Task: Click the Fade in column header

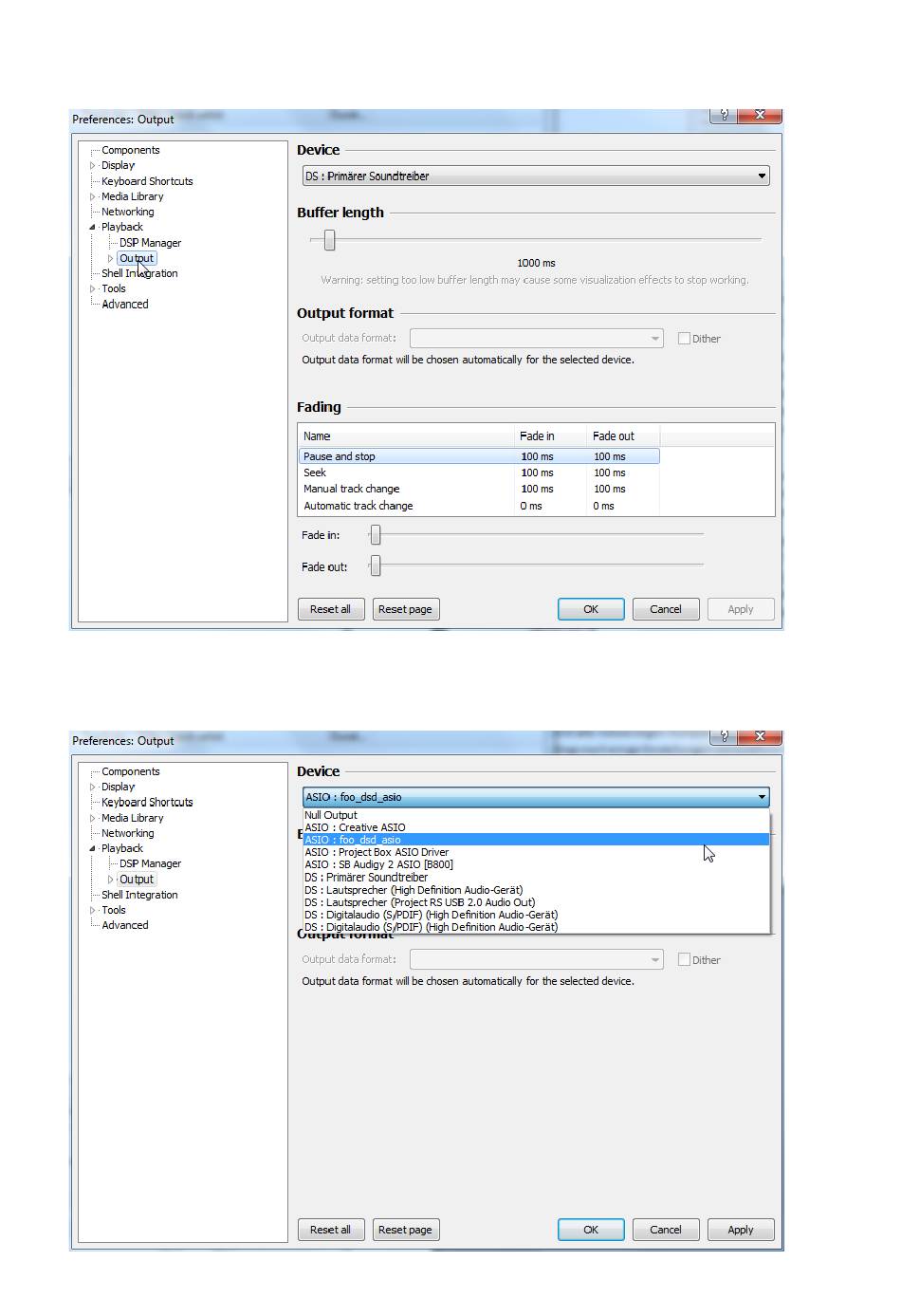Action: 550,436
